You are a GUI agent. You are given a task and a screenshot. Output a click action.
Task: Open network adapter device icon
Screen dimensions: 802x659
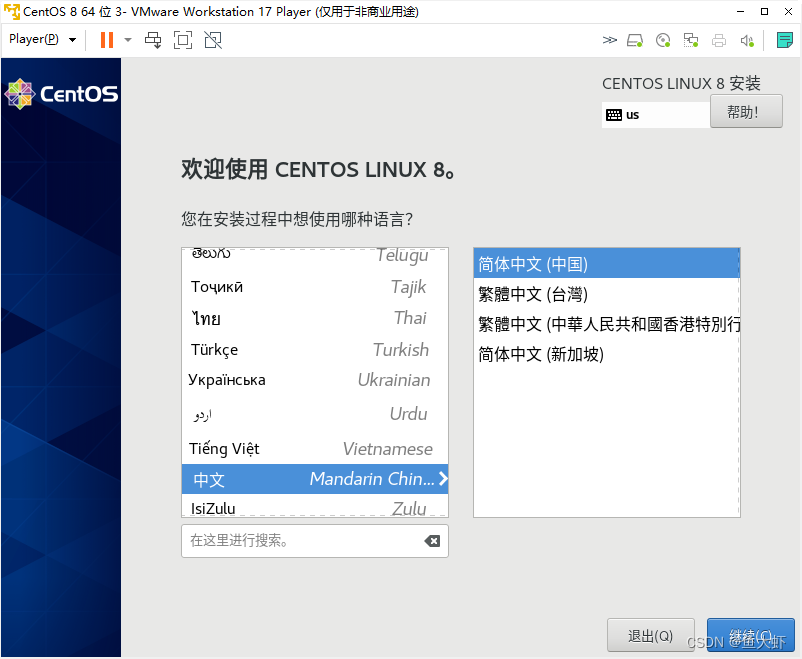(x=691, y=40)
